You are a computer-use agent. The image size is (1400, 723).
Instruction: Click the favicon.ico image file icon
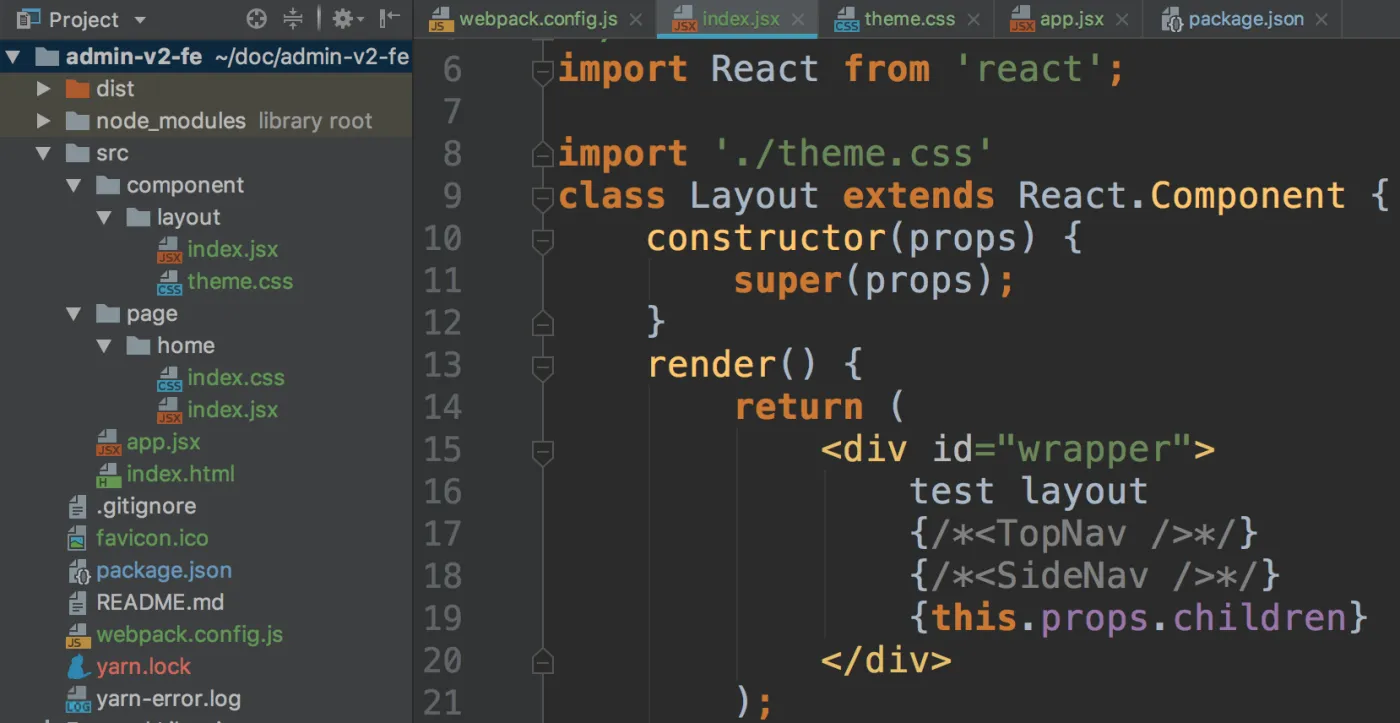pos(78,539)
